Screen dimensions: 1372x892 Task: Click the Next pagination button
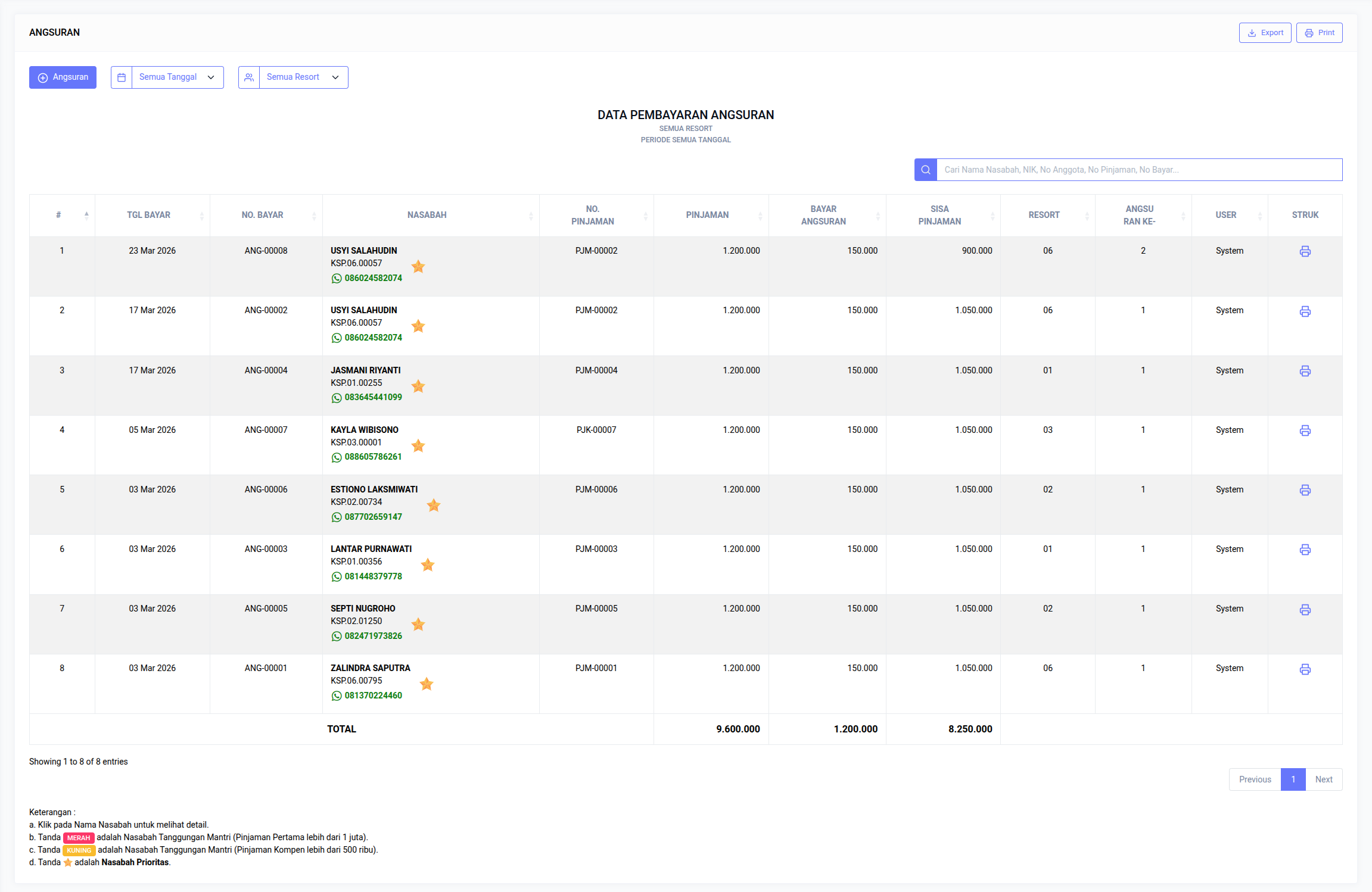point(1324,779)
